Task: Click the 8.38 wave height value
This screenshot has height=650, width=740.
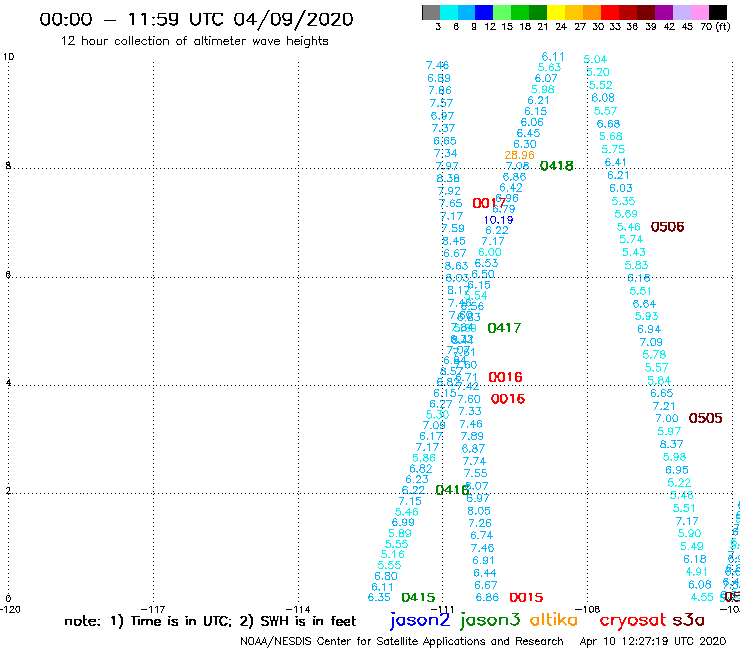Action: (x=448, y=178)
